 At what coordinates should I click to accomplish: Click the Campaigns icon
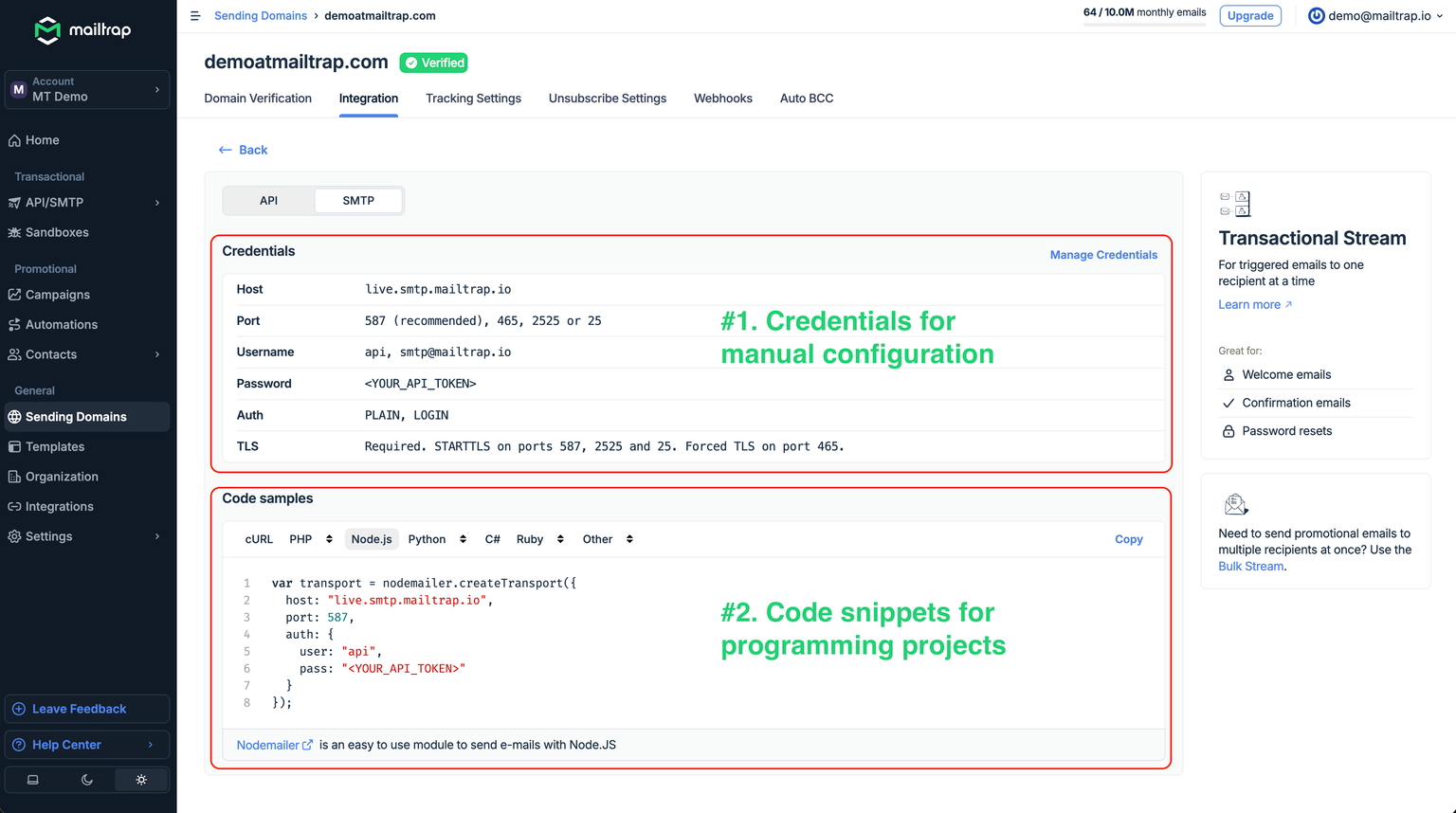(14, 295)
